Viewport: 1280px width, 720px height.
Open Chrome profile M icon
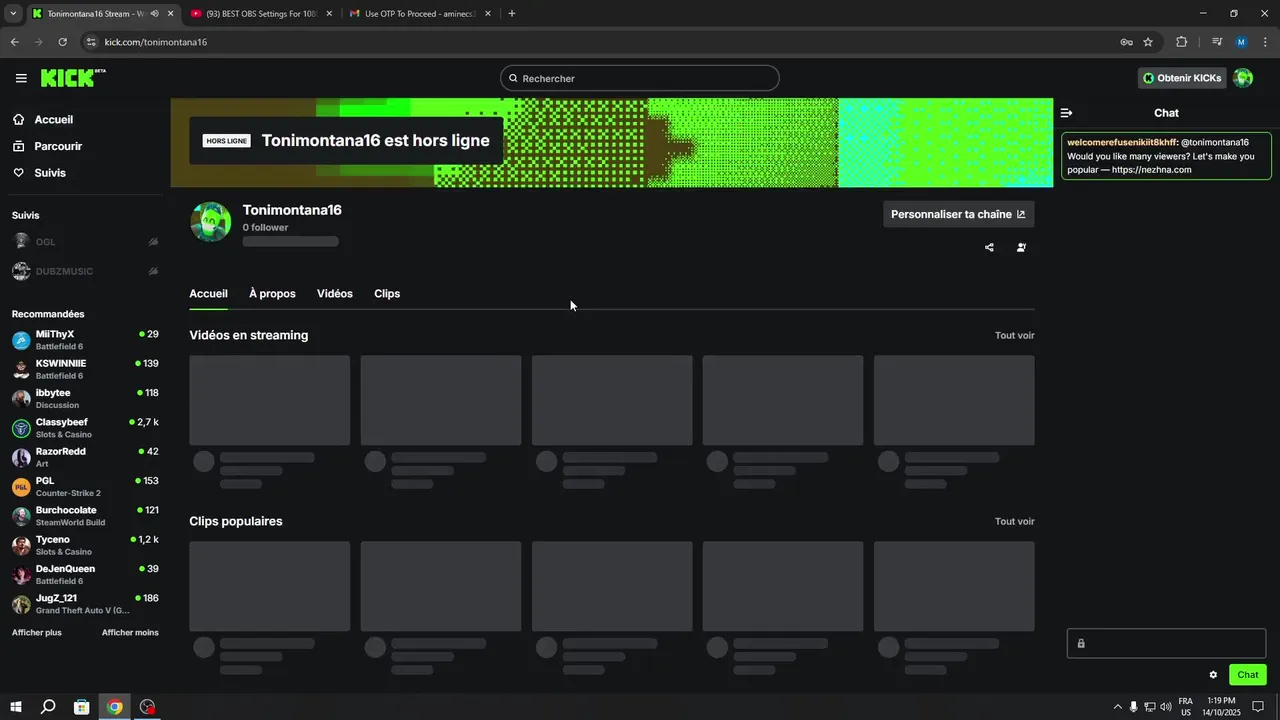click(x=1241, y=42)
